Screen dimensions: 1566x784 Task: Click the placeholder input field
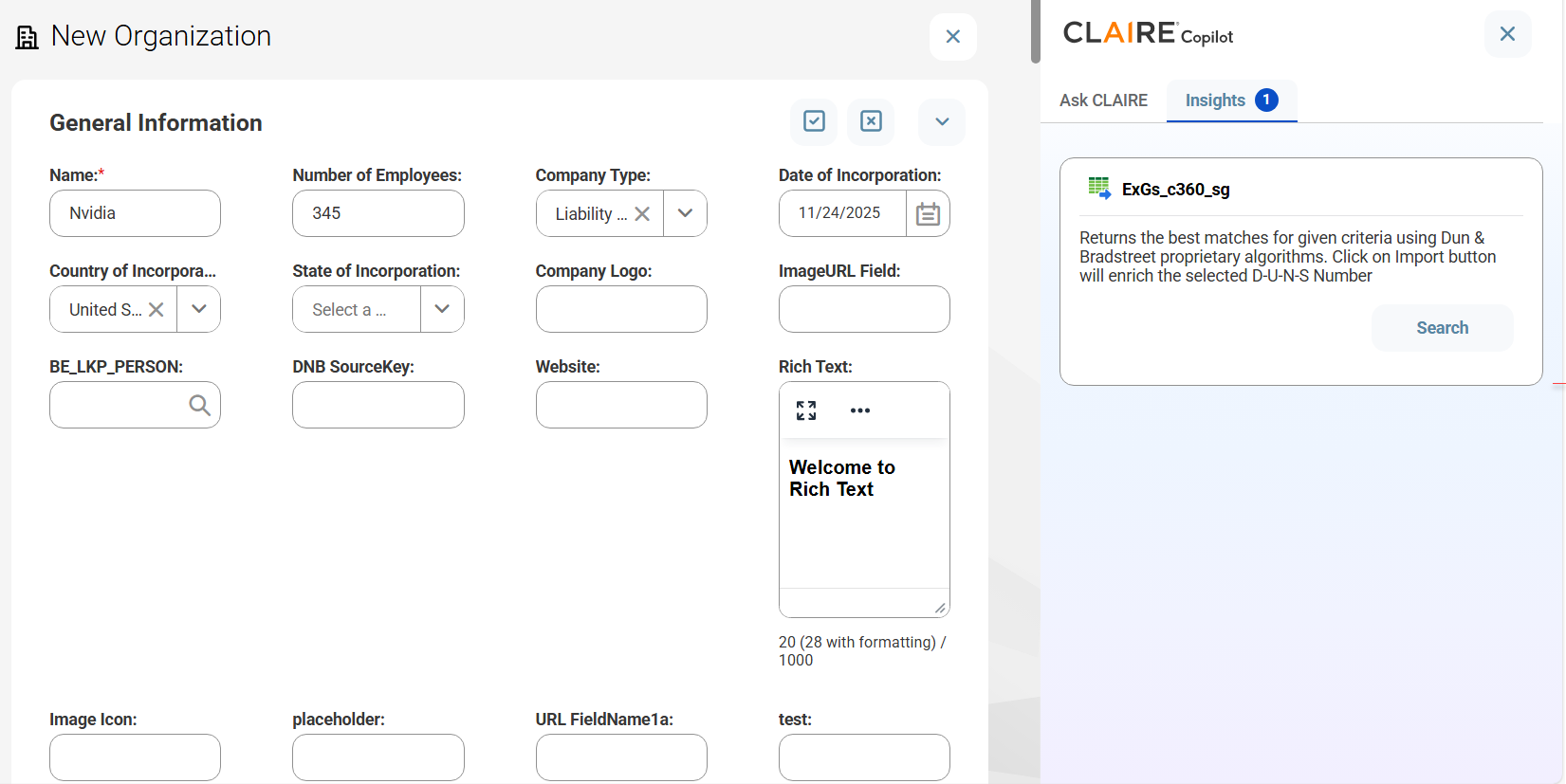pyautogui.click(x=378, y=757)
